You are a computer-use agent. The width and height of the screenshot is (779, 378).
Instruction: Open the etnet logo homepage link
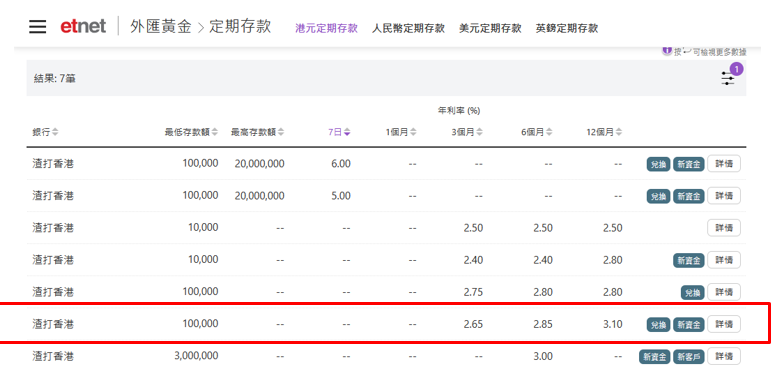[83, 26]
